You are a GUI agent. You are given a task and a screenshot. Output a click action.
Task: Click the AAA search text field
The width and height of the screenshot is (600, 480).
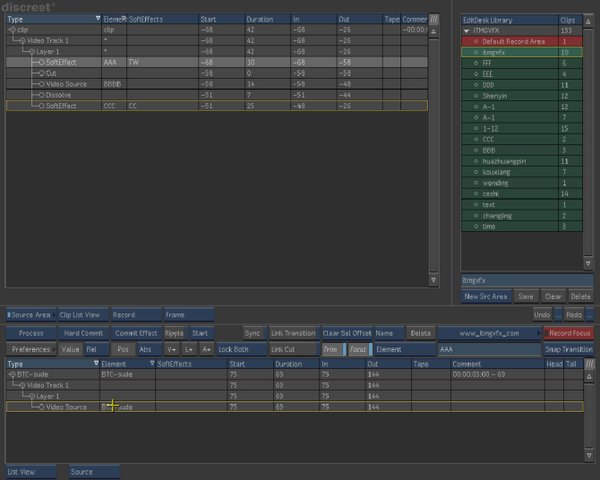coord(488,349)
